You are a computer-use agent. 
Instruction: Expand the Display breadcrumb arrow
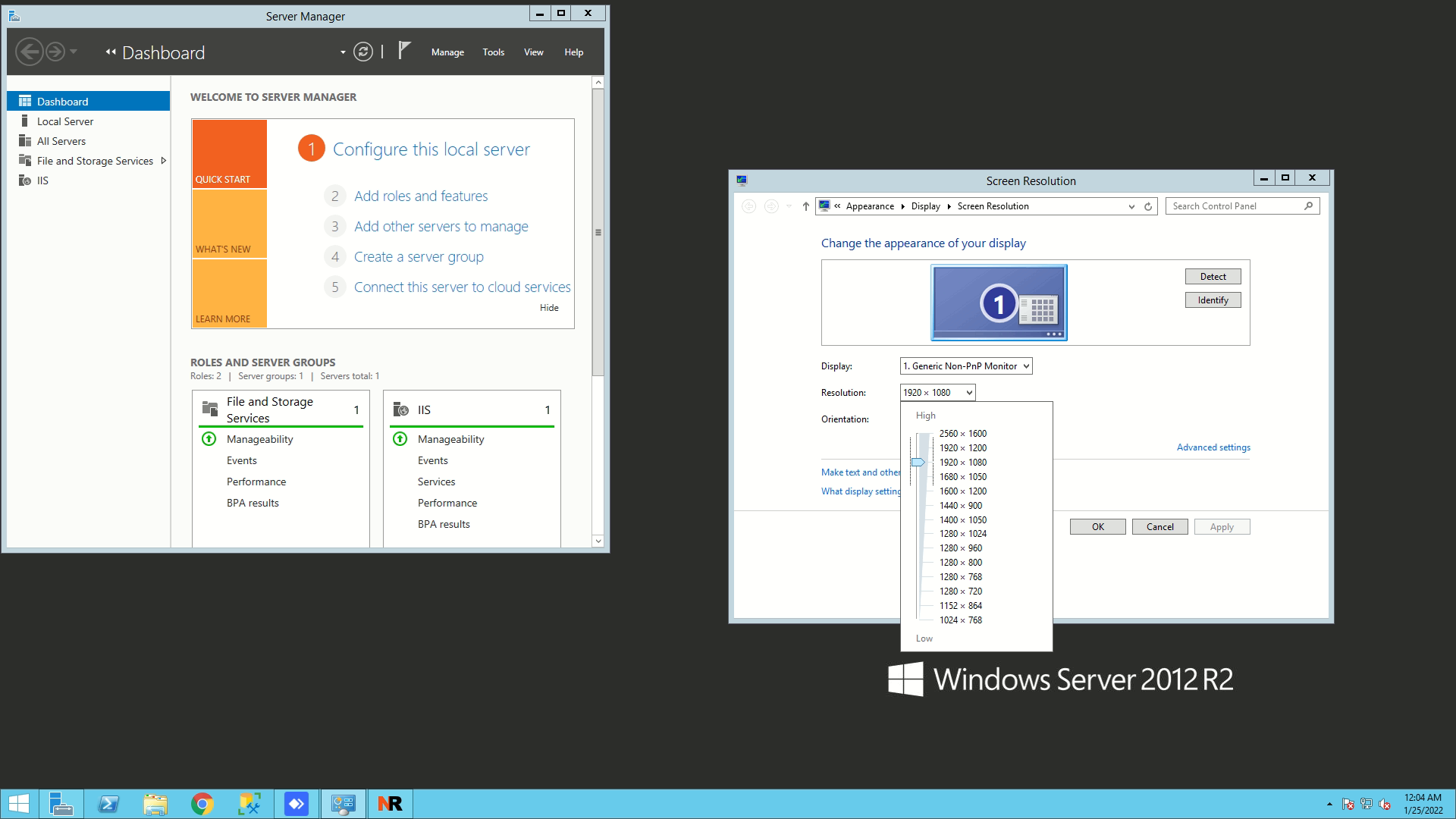click(949, 206)
